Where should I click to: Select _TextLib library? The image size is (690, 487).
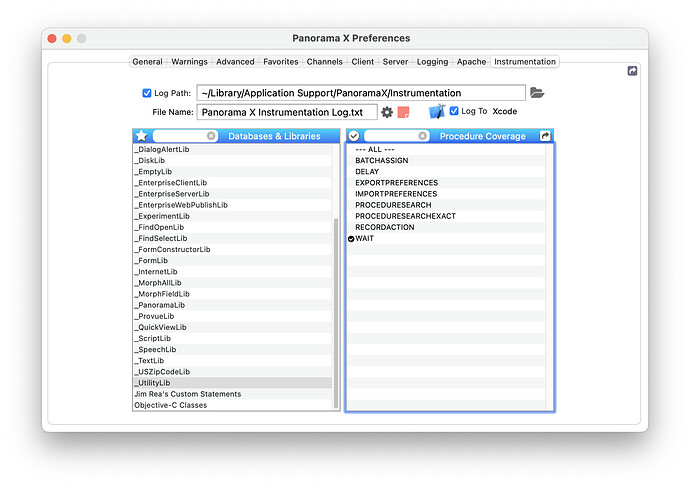(x=232, y=361)
